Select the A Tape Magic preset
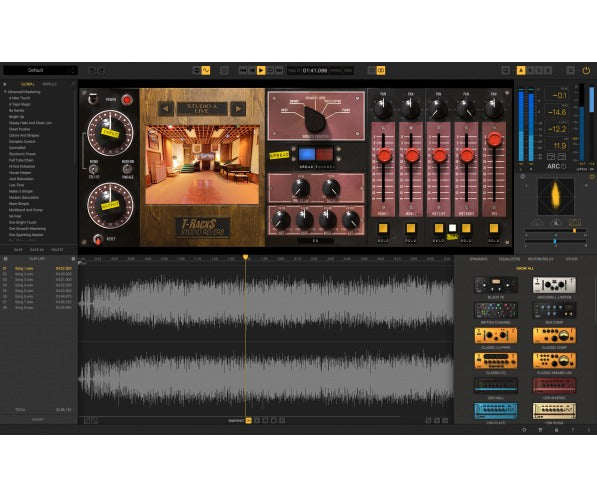 tap(20, 104)
